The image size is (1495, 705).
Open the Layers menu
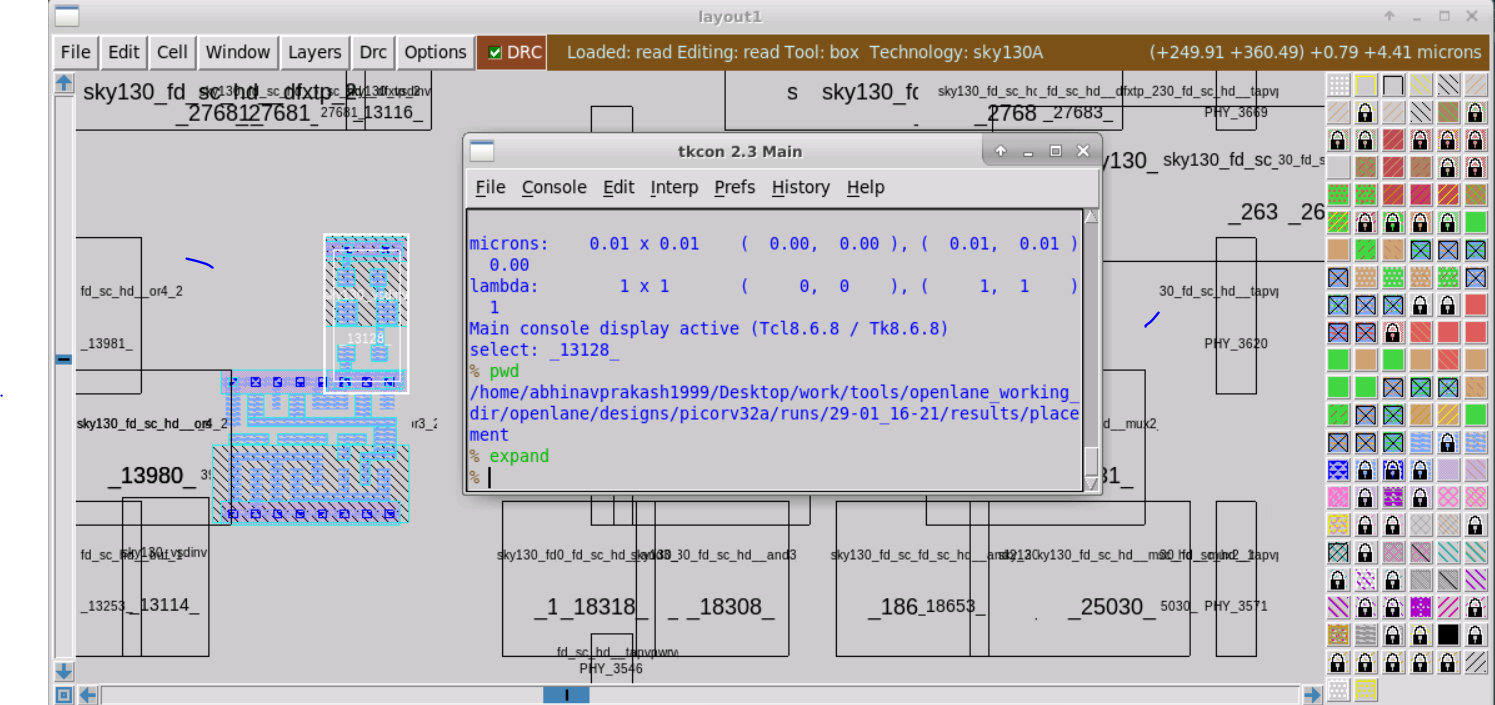[x=314, y=52]
